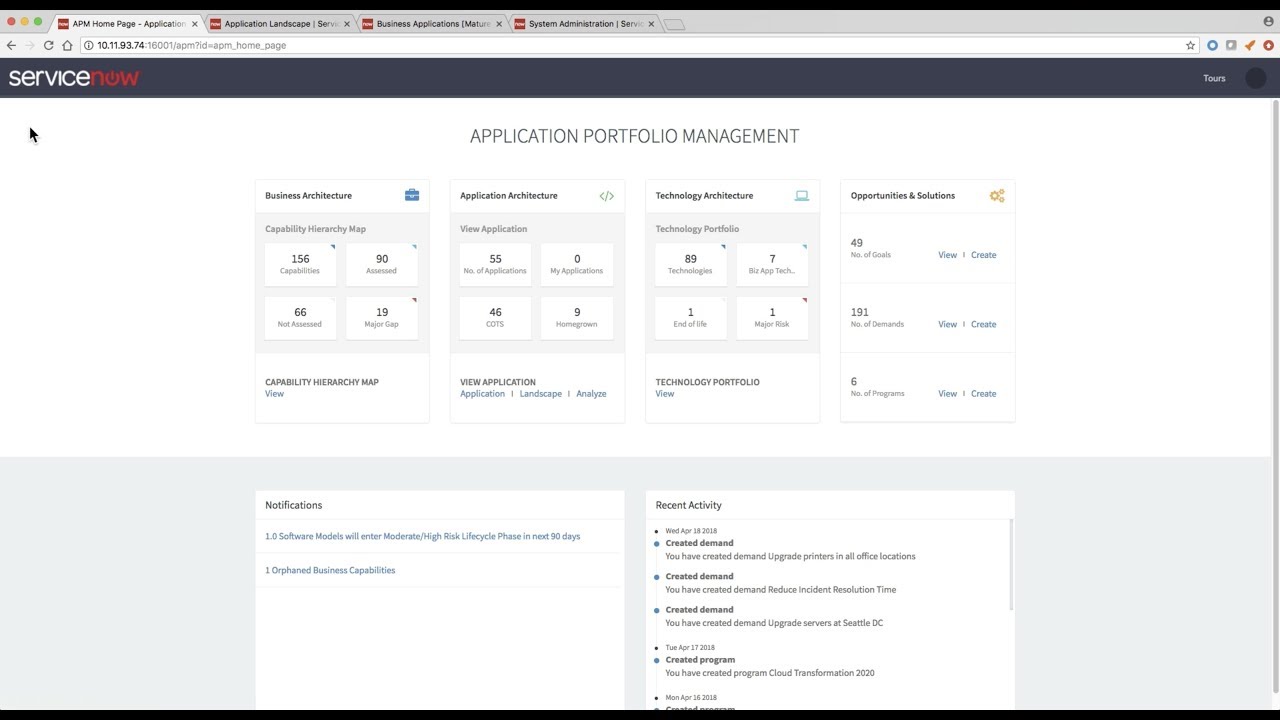Open a new browser tab

click(674, 25)
